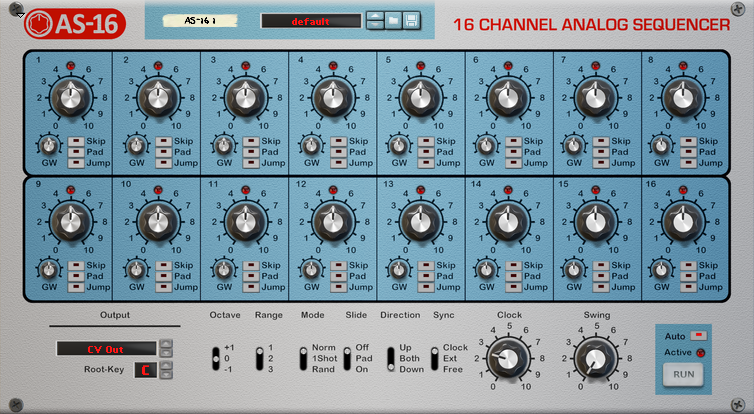
Task: Step the Output selection down
Action: [166, 353]
